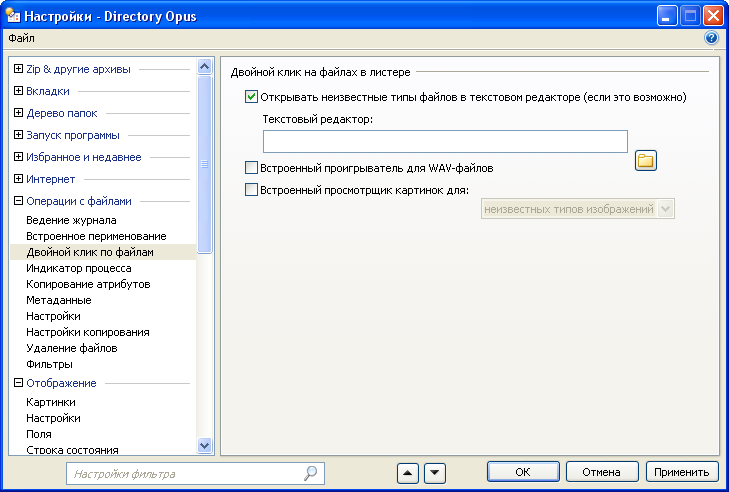Expand the Вкладки section

pos(18,91)
